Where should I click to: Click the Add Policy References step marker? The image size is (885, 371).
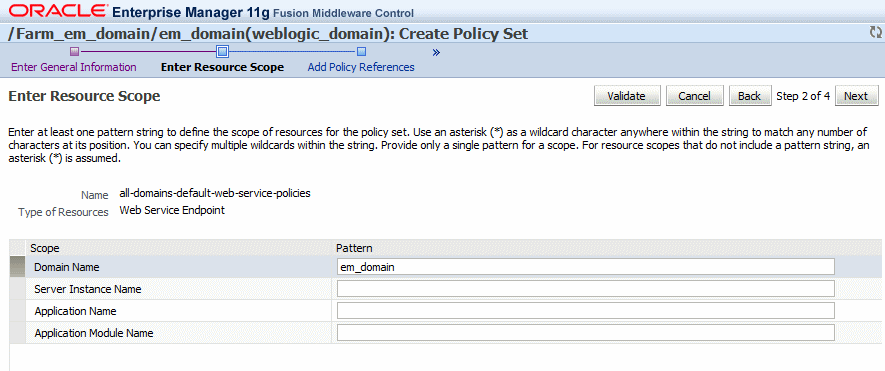coord(362,52)
